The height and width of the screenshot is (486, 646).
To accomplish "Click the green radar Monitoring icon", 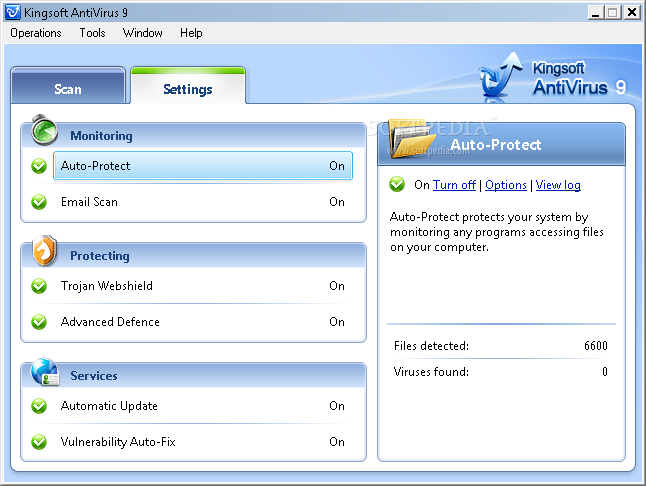I will [44, 131].
